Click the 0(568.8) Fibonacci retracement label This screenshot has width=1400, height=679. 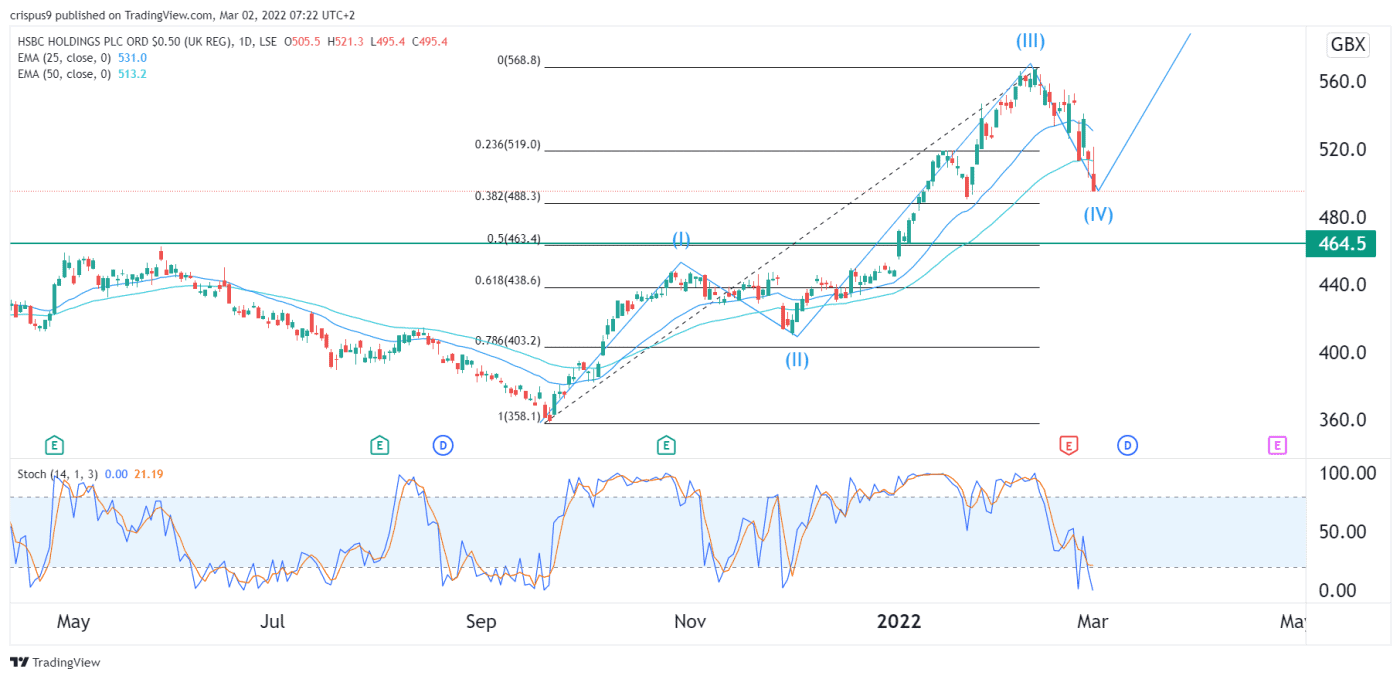[518, 60]
